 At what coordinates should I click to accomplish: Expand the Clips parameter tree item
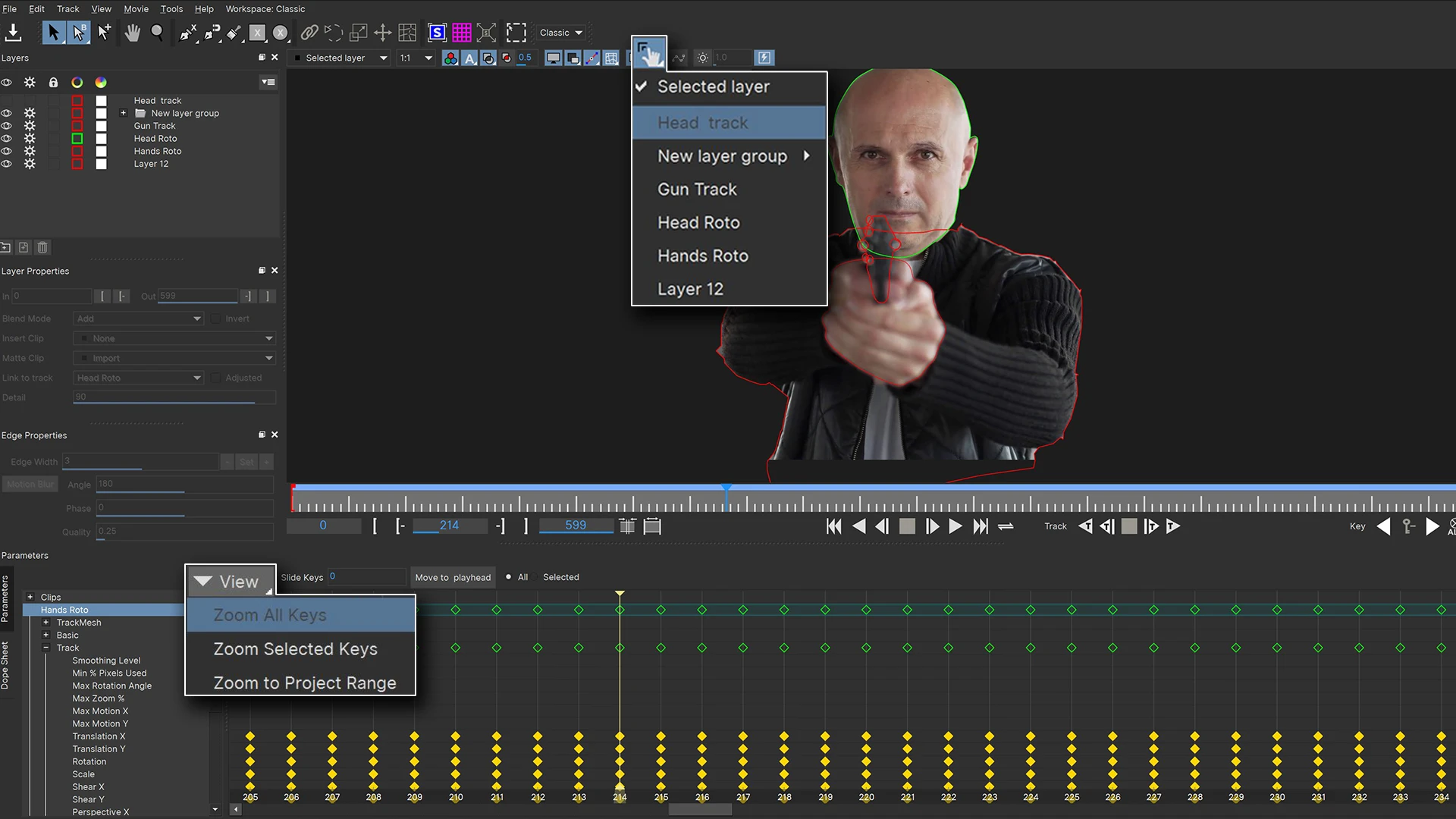31,597
